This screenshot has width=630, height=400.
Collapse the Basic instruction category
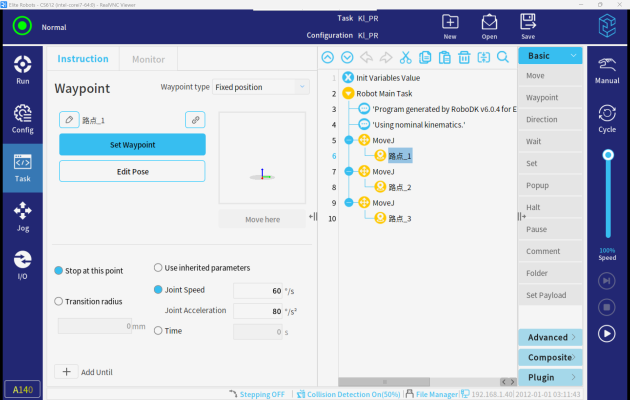tap(550, 56)
